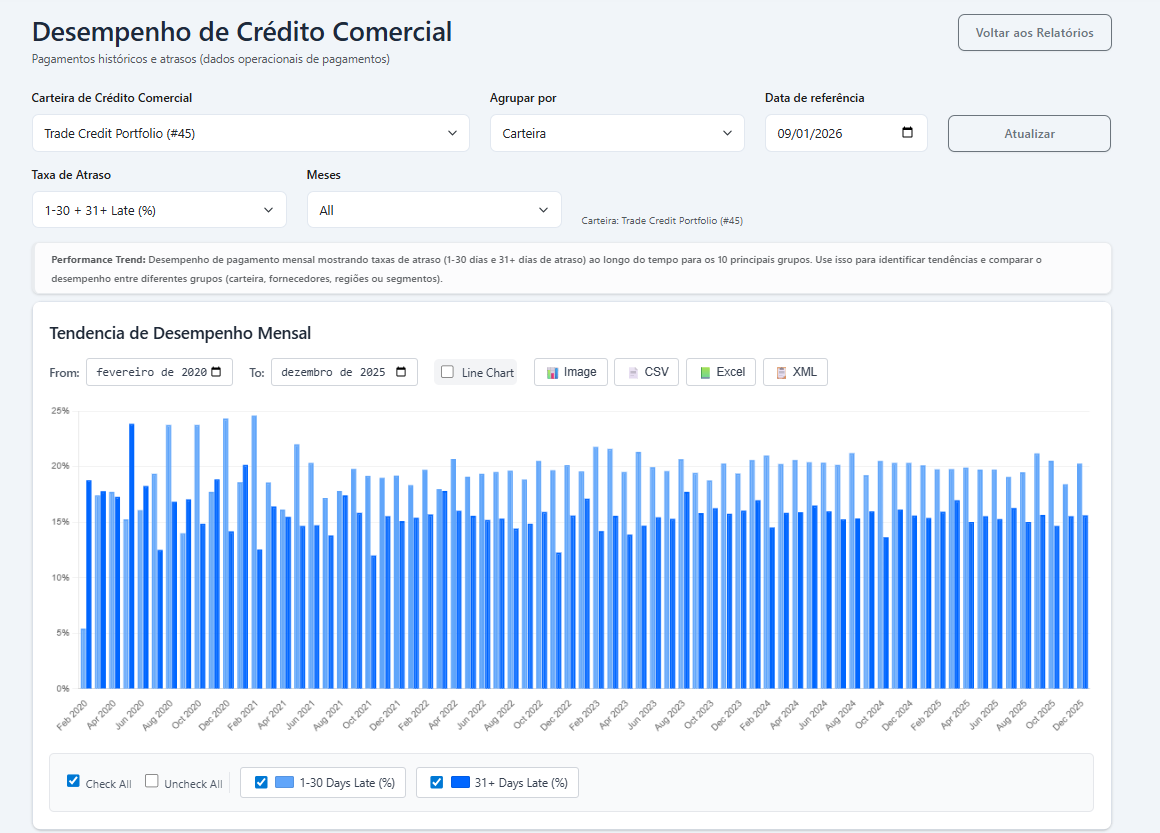Export data with the Excel button
Viewport: 1160px width, 833px height.
tap(721, 372)
